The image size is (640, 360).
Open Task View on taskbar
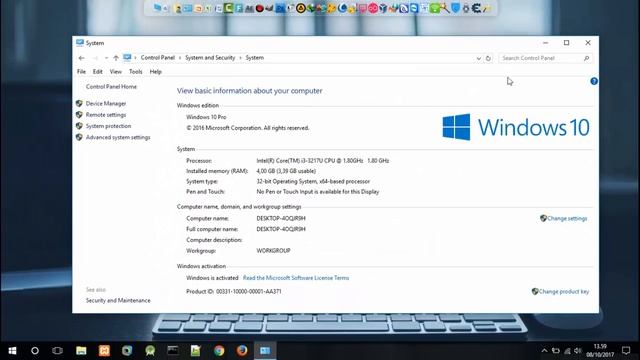58,351
